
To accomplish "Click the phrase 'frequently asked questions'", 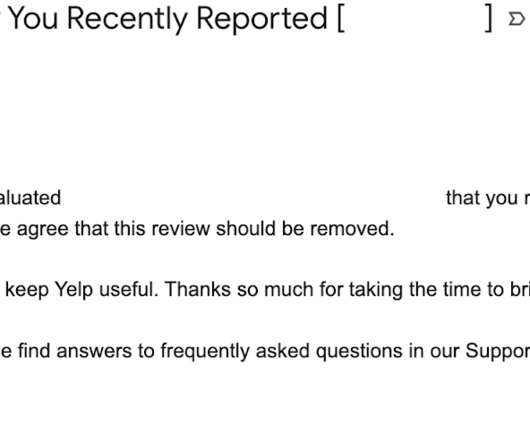I will [281, 351].
